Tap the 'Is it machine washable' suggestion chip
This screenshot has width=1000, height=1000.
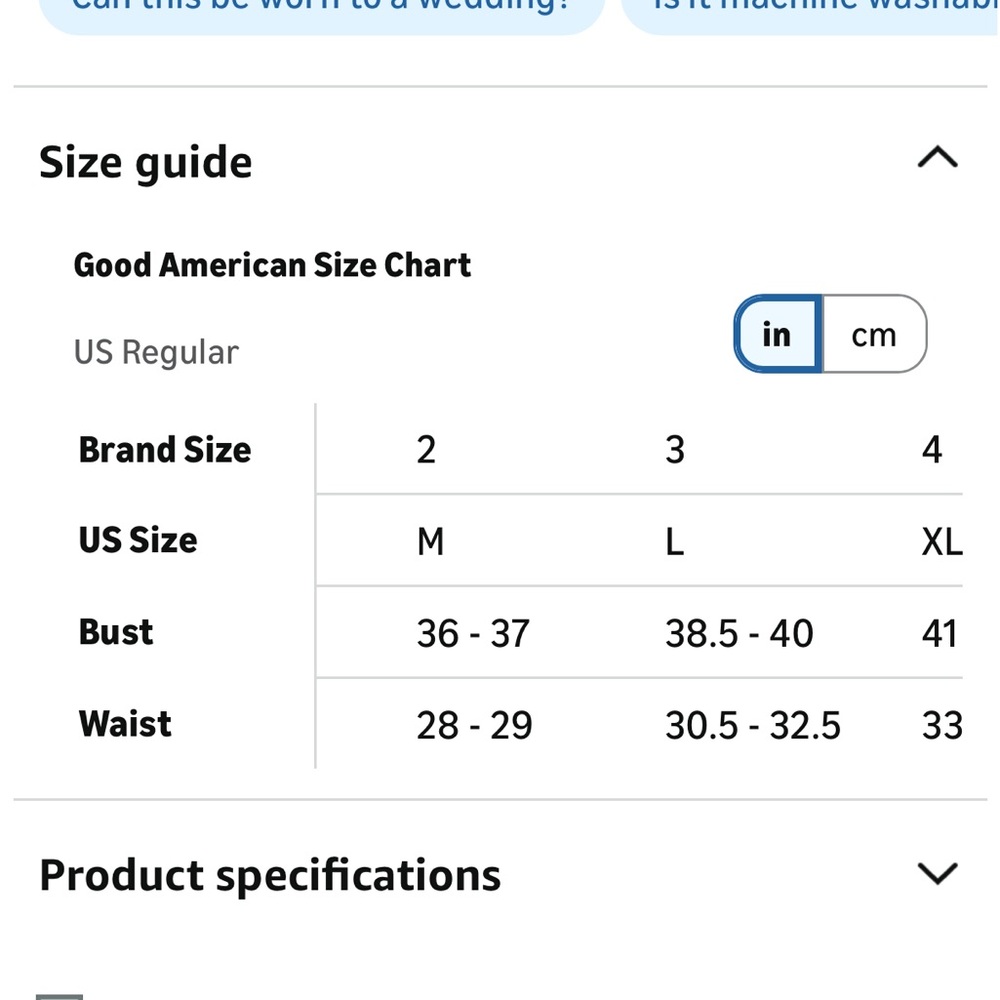pos(810,13)
